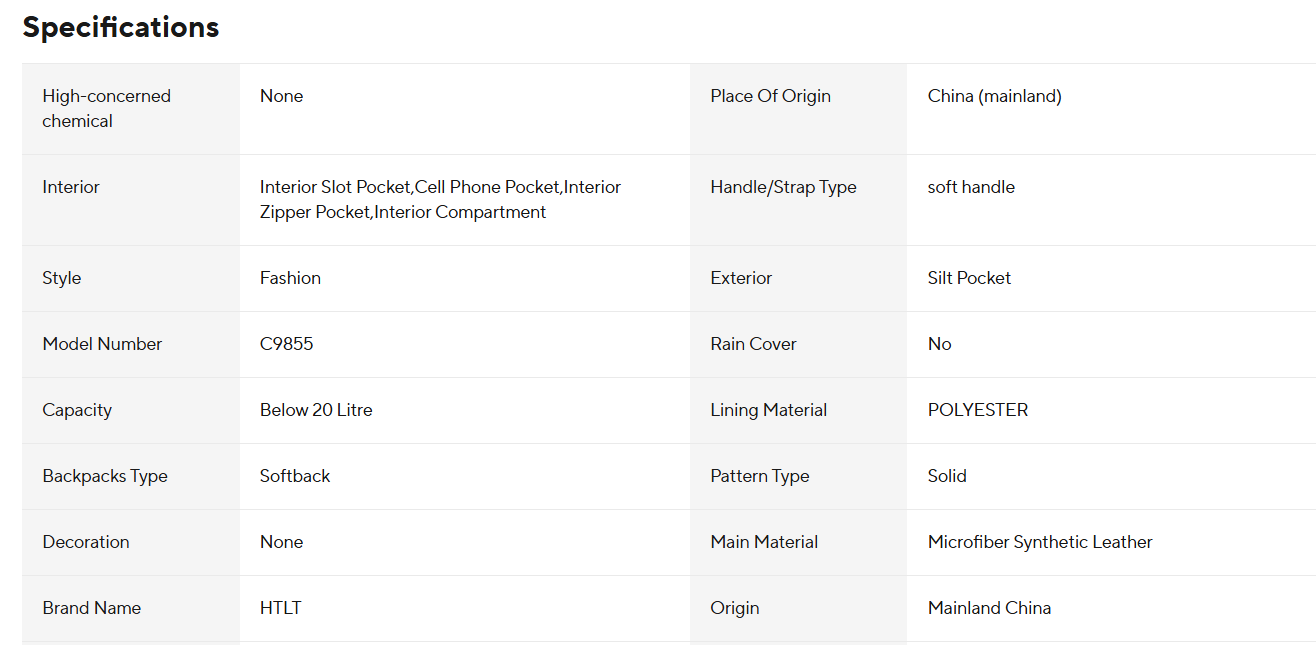
Task: Select the Model Number label
Action: [102, 344]
